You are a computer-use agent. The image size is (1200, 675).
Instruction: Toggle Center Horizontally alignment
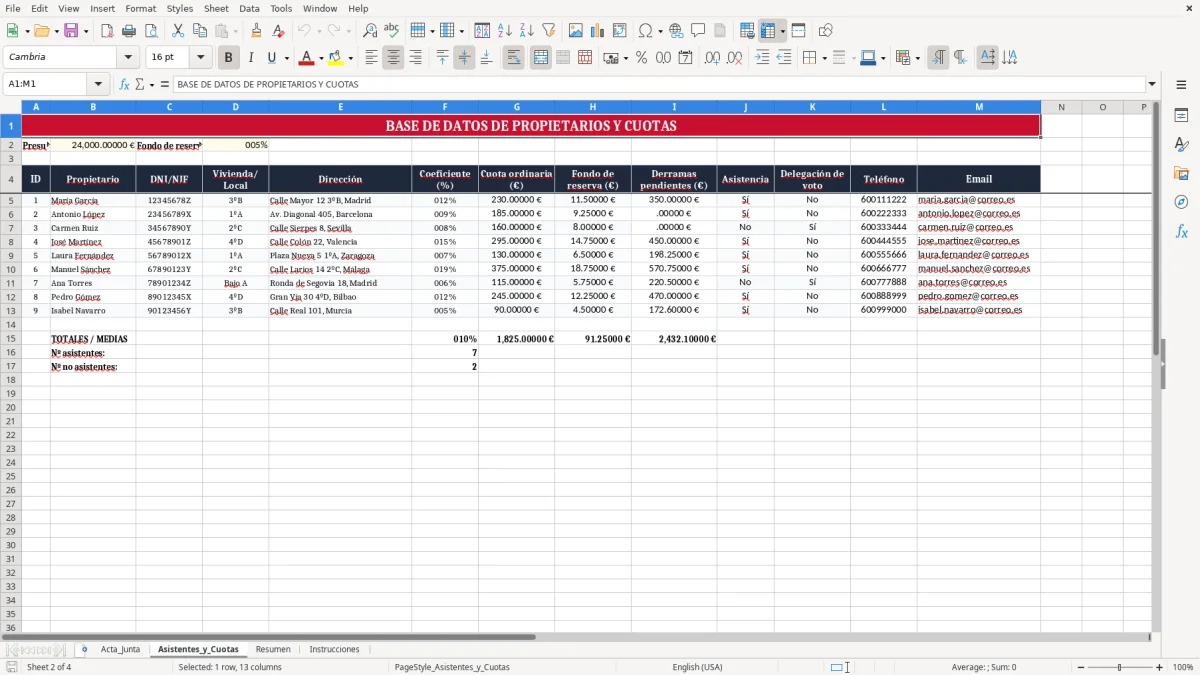[393, 58]
